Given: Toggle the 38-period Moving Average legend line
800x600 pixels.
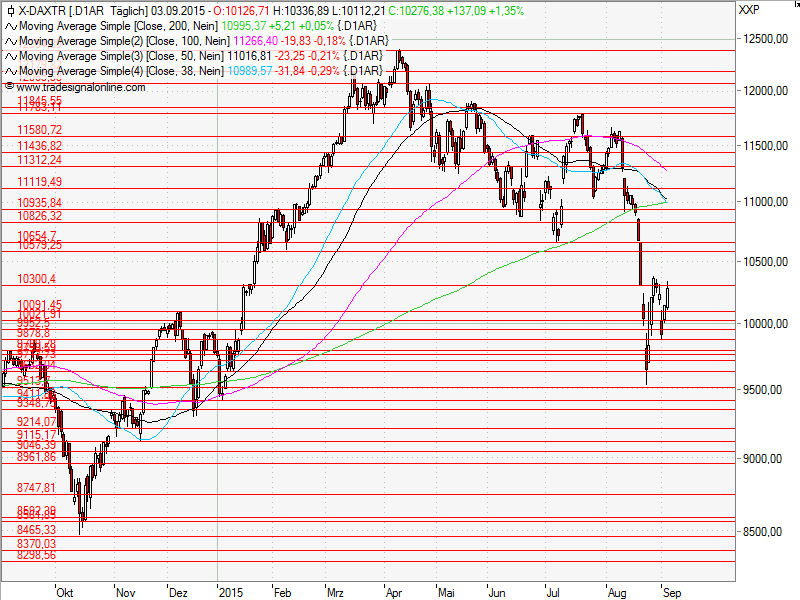Looking at the screenshot, I should coord(120,70).
